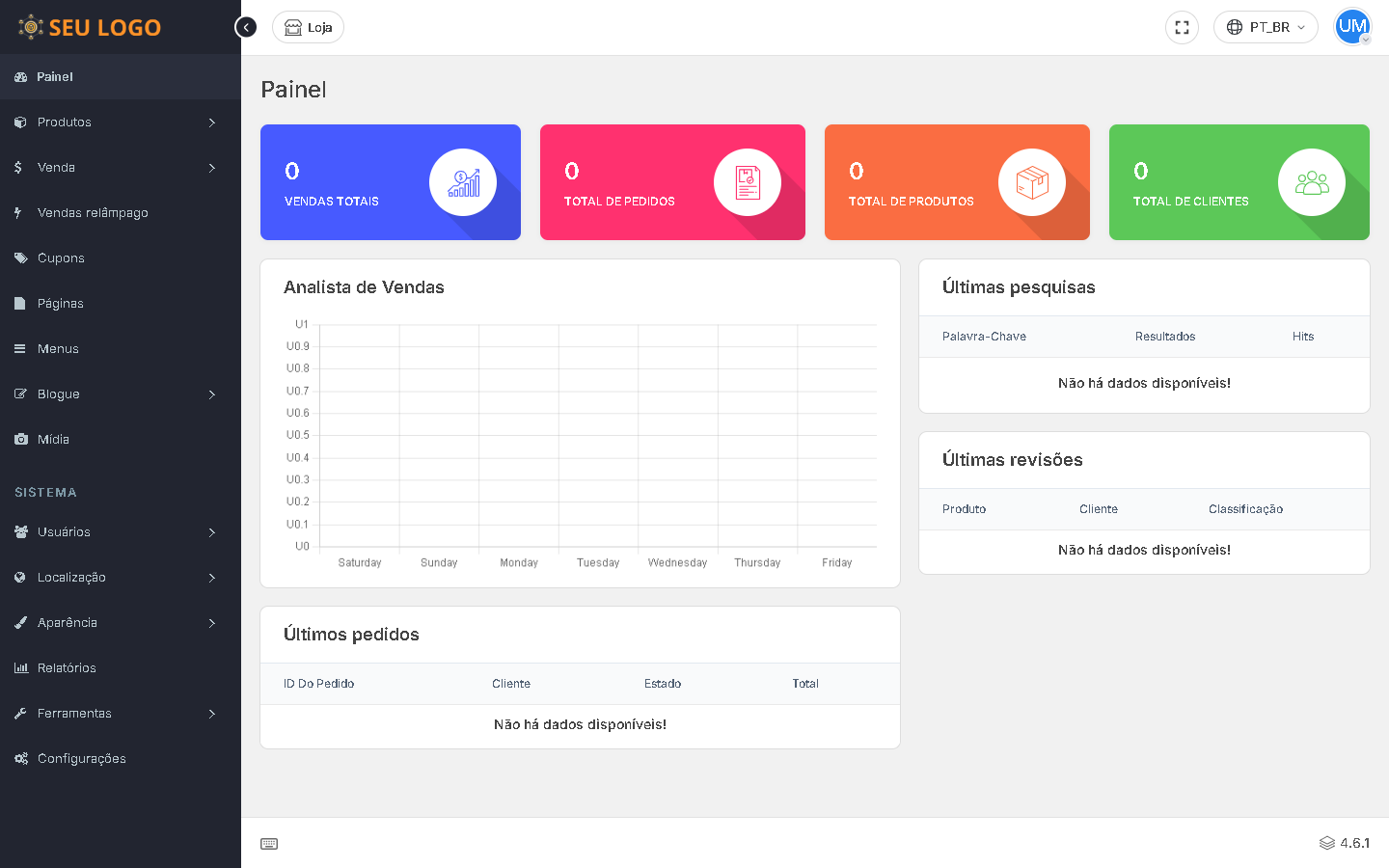This screenshot has width=1389, height=868.
Task: Click the box icon on Total de Produtos
Action: [x=1032, y=182]
